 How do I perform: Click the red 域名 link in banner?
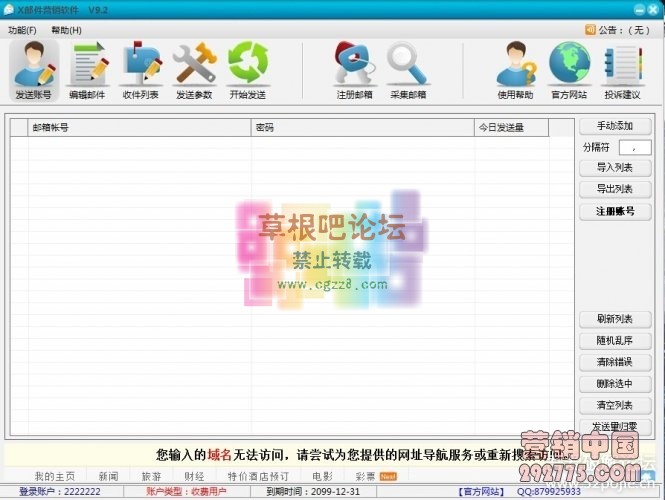(219, 455)
